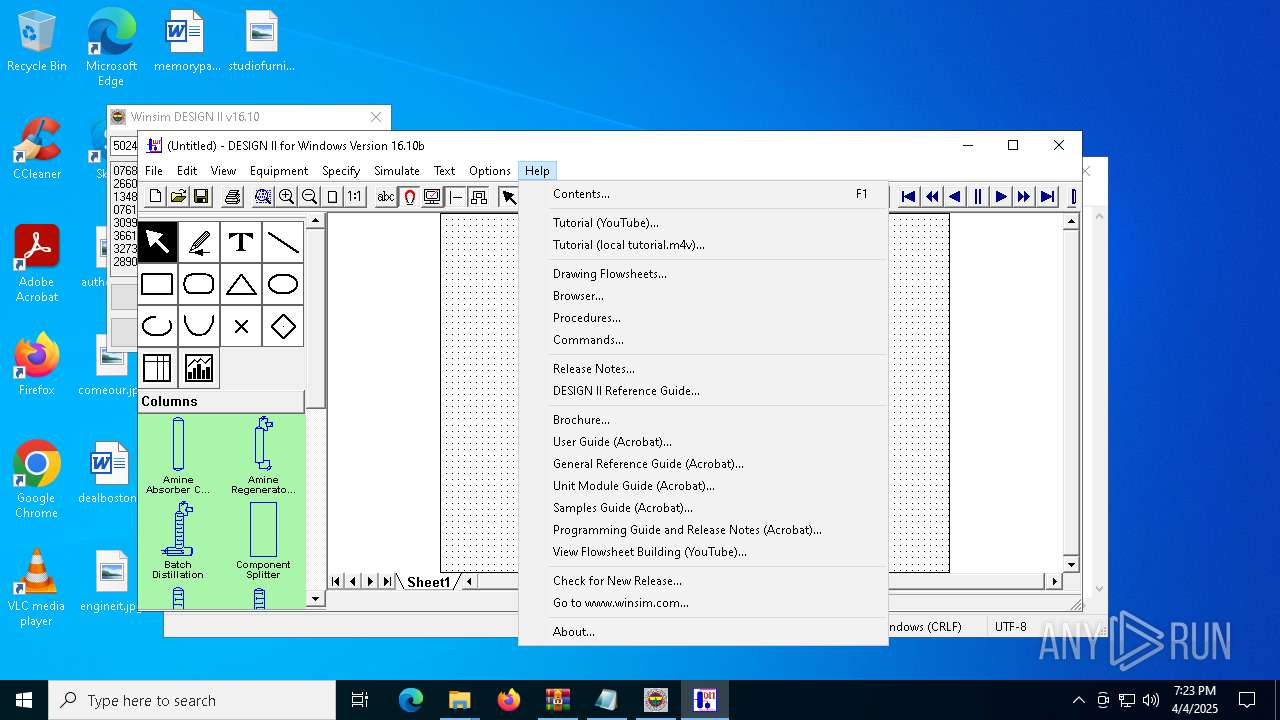Select the Sheet1 tab

[x=429, y=582]
